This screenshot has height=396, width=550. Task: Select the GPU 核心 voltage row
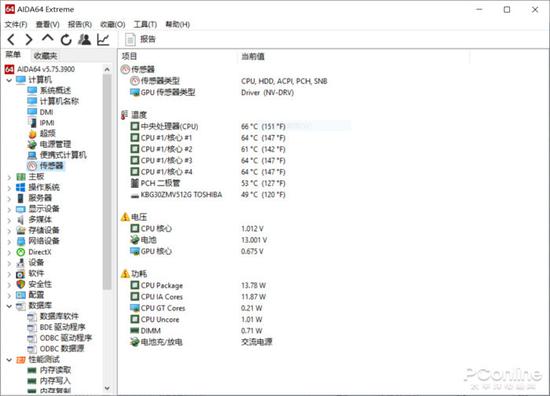coord(196,251)
